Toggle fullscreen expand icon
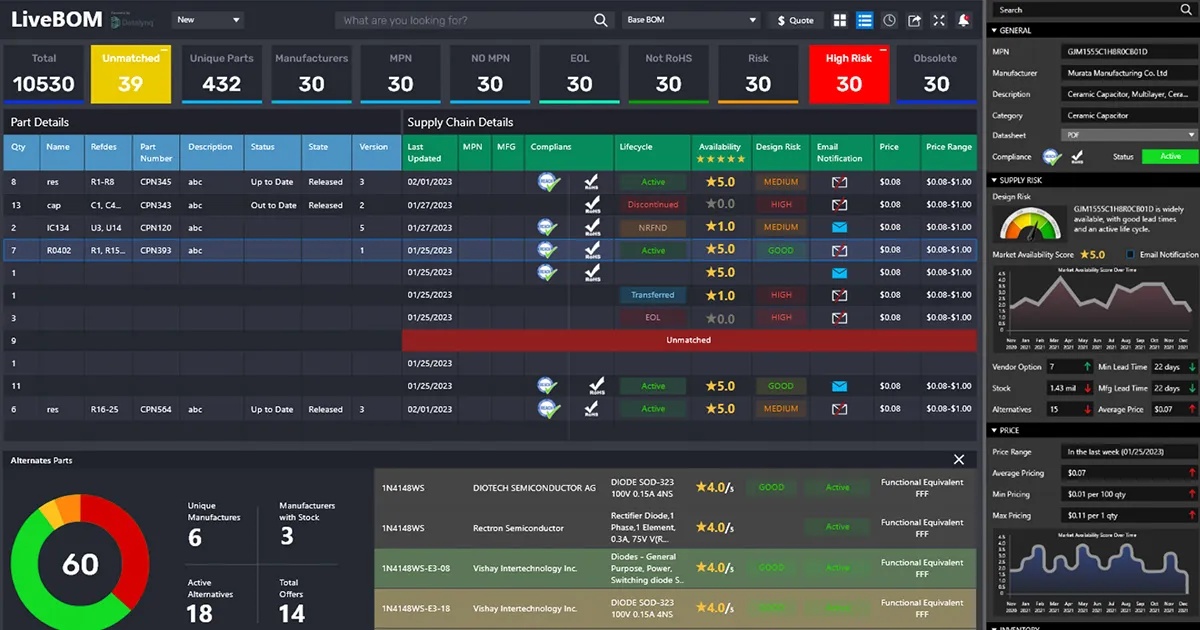 [x=939, y=20]
